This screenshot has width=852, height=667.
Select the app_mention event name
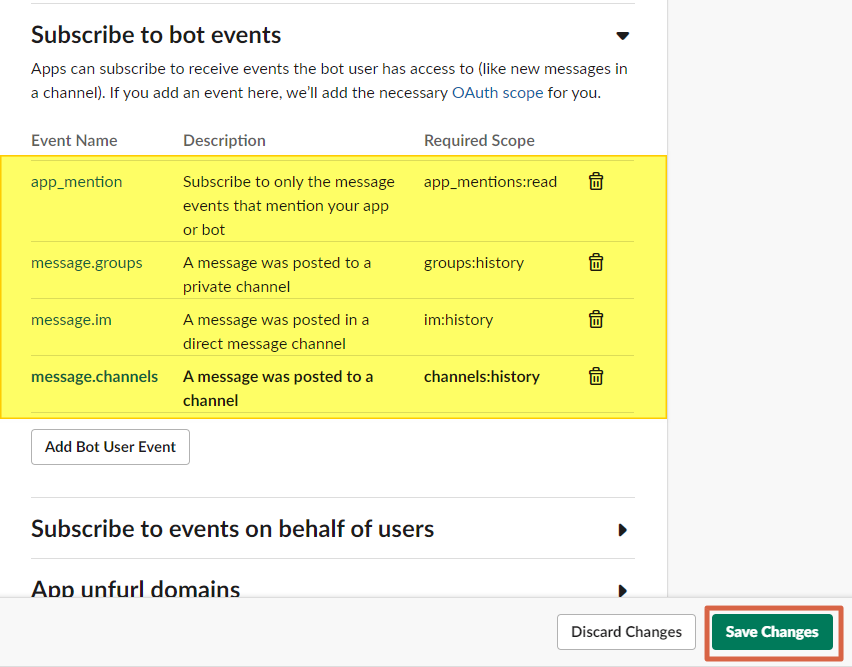click(76, 182)
